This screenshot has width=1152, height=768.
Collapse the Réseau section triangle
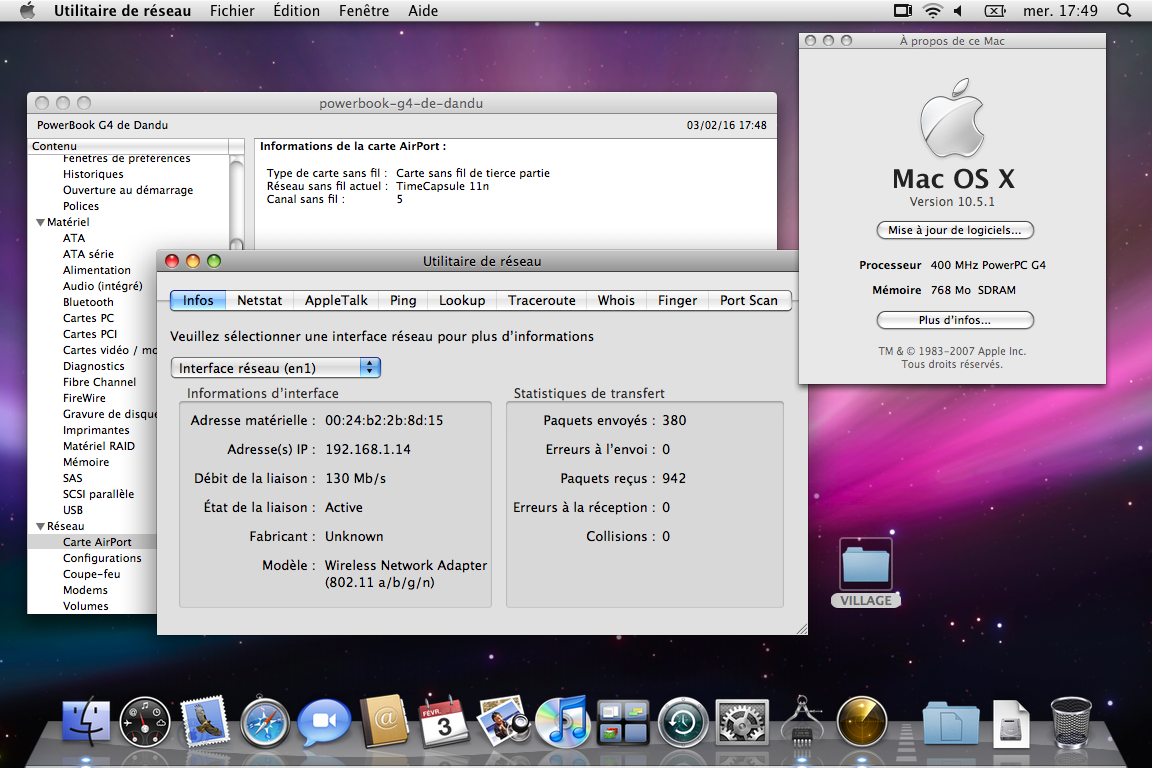(40, 526)
